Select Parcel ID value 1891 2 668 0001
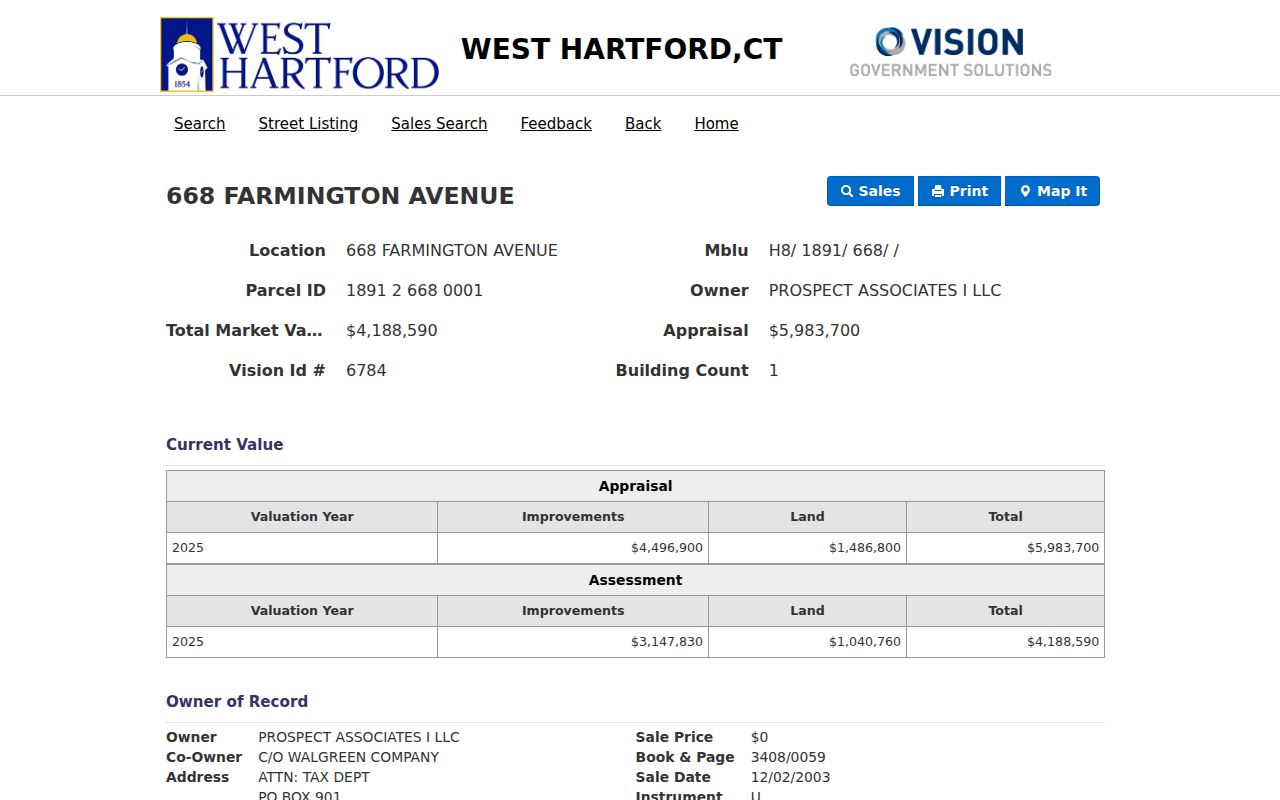Screen dimensions: 1280x800 tap(414, 290)
